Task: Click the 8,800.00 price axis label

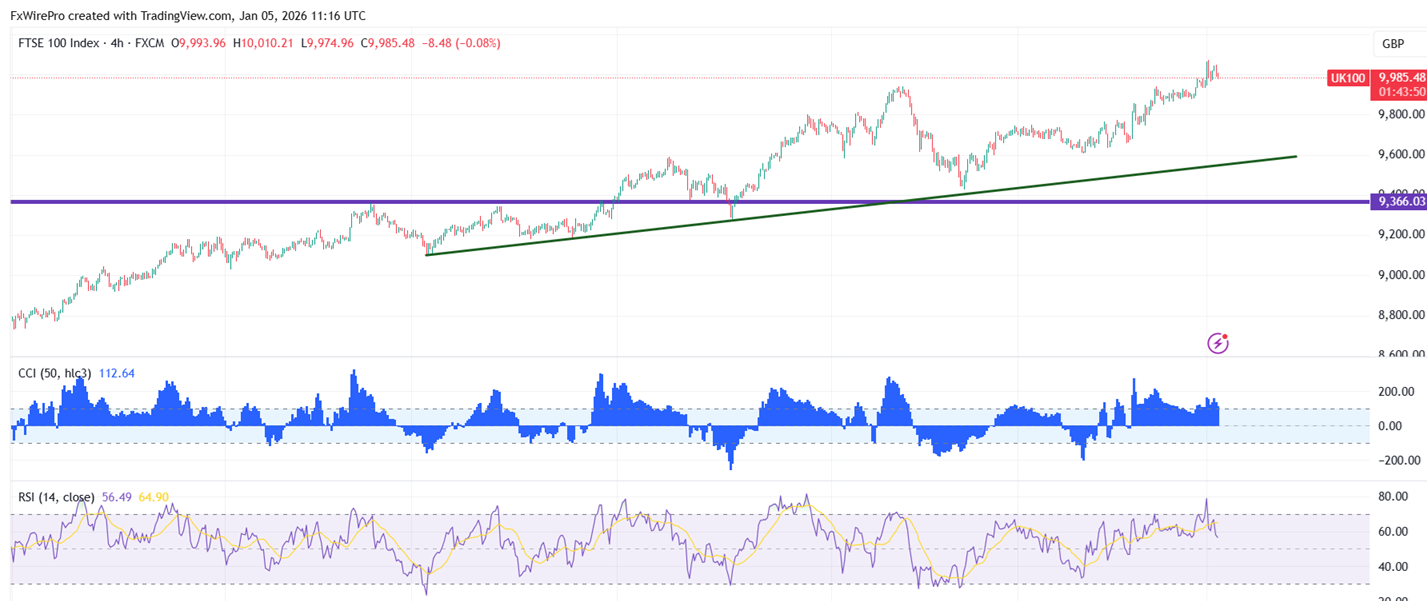Action: pyautogui.click(x=1401, y=314)
